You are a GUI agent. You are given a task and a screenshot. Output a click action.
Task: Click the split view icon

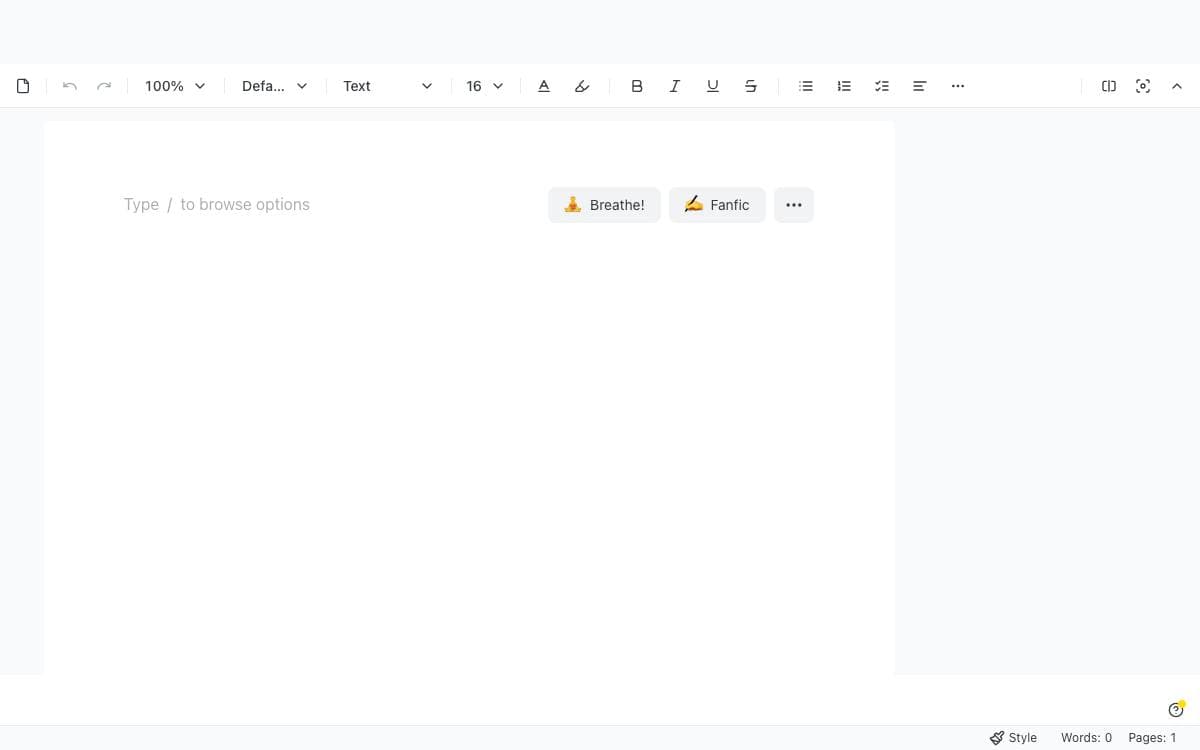(1109, 86)
